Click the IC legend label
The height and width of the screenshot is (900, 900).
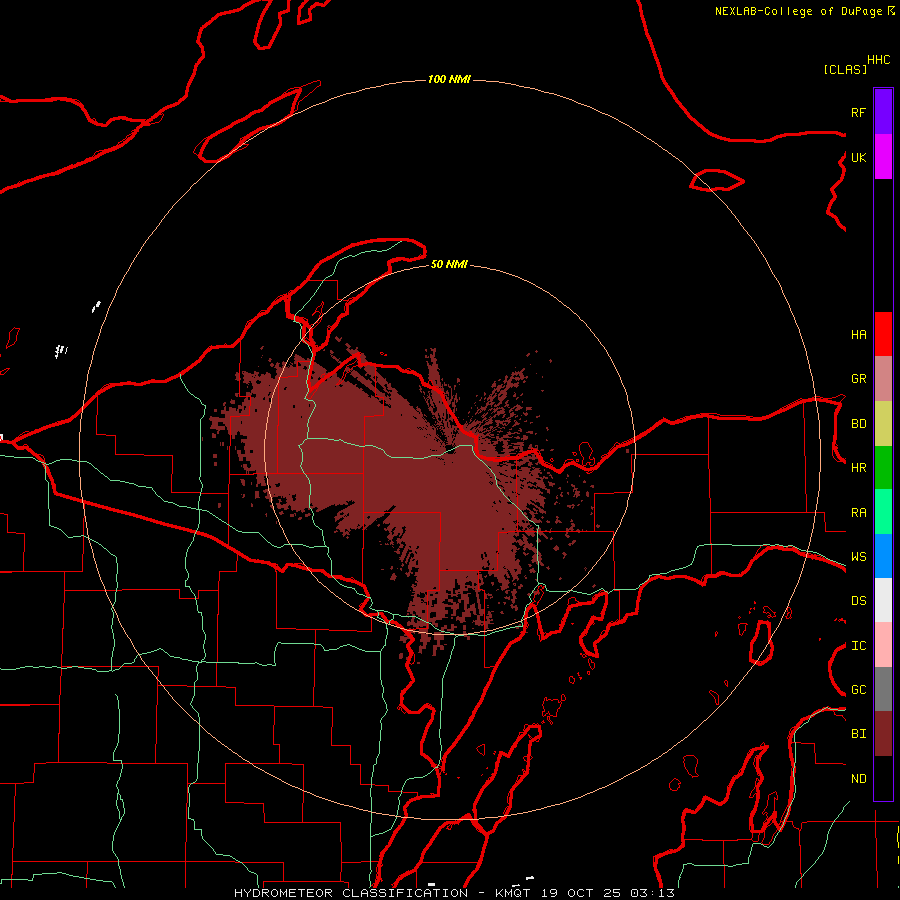pos(858,646)
